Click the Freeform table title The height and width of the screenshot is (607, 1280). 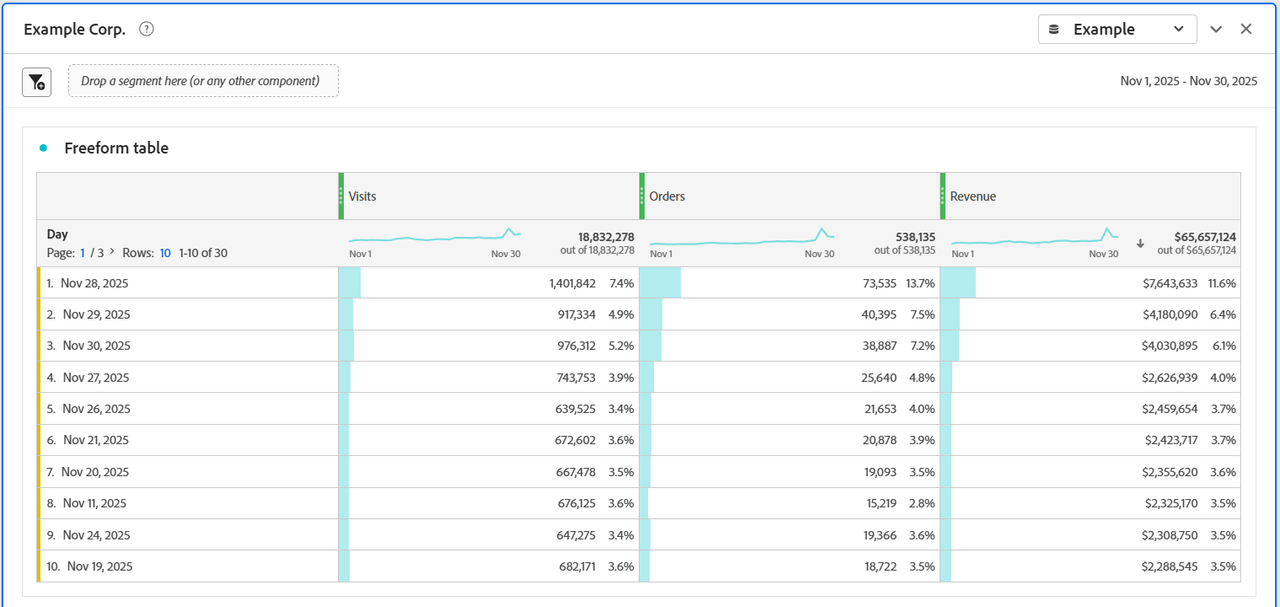(x=116, y=148)
